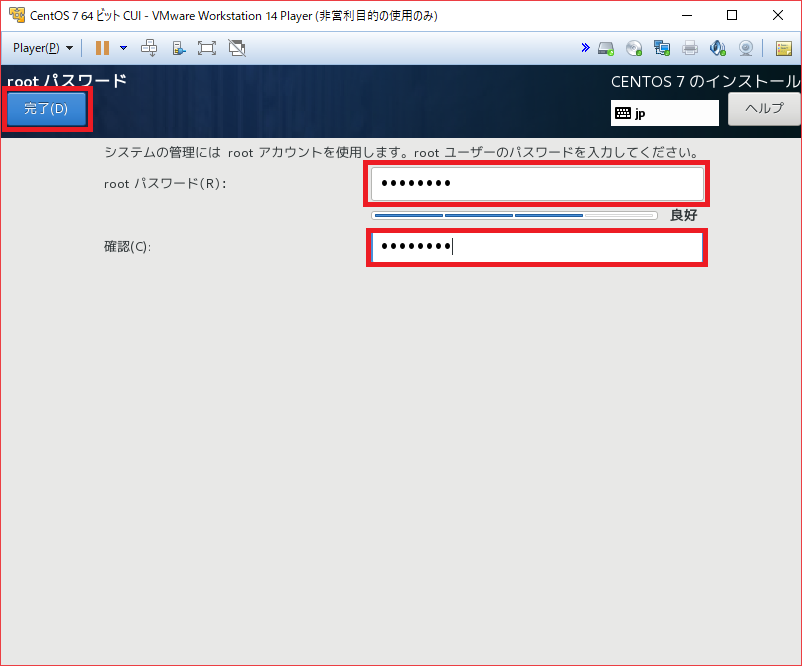Screen dimensions: 802x666
Task: Expand the power options dropdown arrow beside pause
Action: pos(123,48)
